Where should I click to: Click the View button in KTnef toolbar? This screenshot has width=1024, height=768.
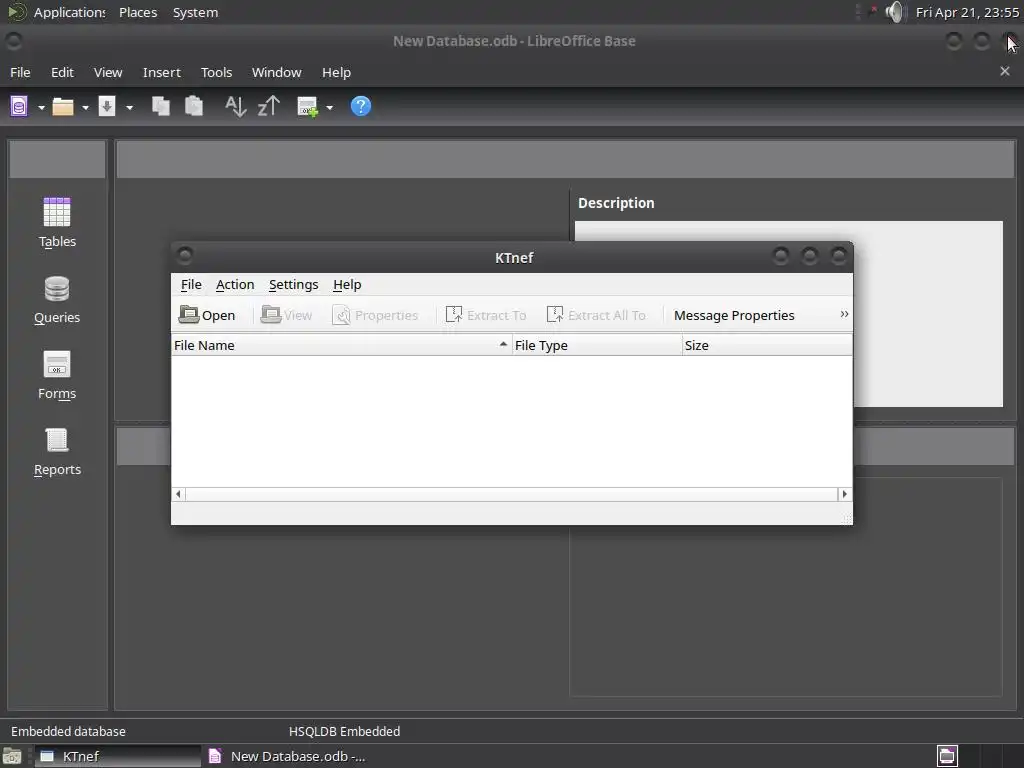286,315
